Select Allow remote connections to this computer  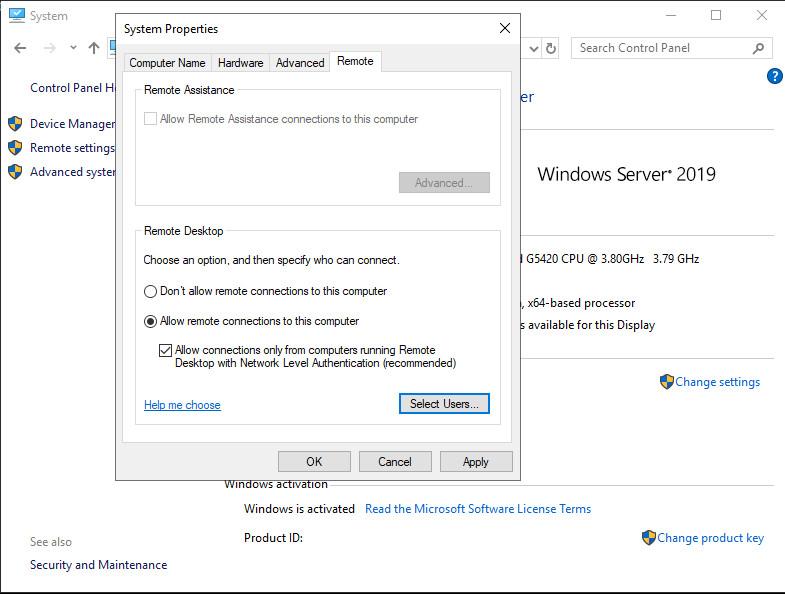151,322
